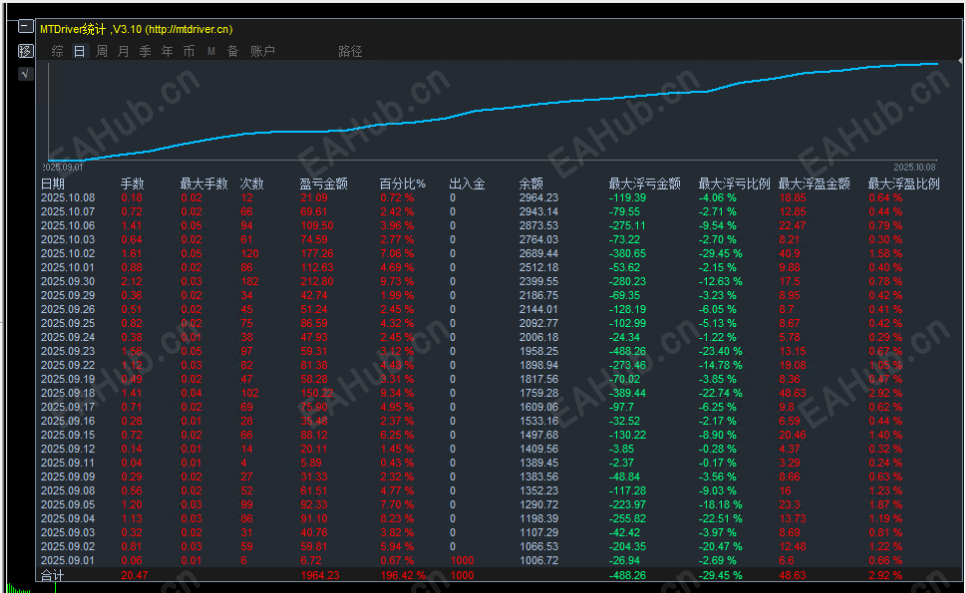
Task: Click the 2025.10.08 end-date label under chart
Action: (914, 167)
